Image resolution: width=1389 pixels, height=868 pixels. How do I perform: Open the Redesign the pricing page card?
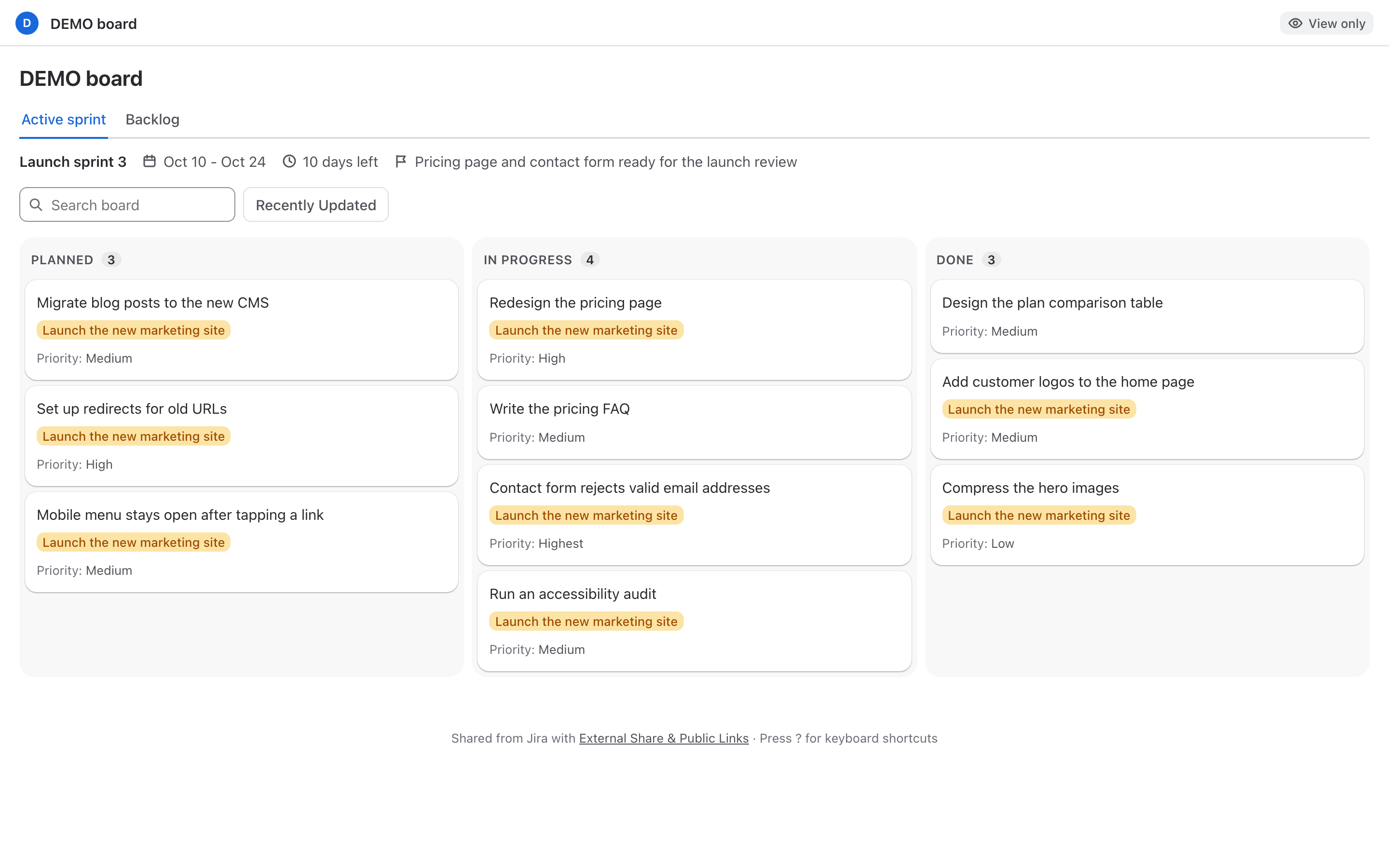coord(694,329)
